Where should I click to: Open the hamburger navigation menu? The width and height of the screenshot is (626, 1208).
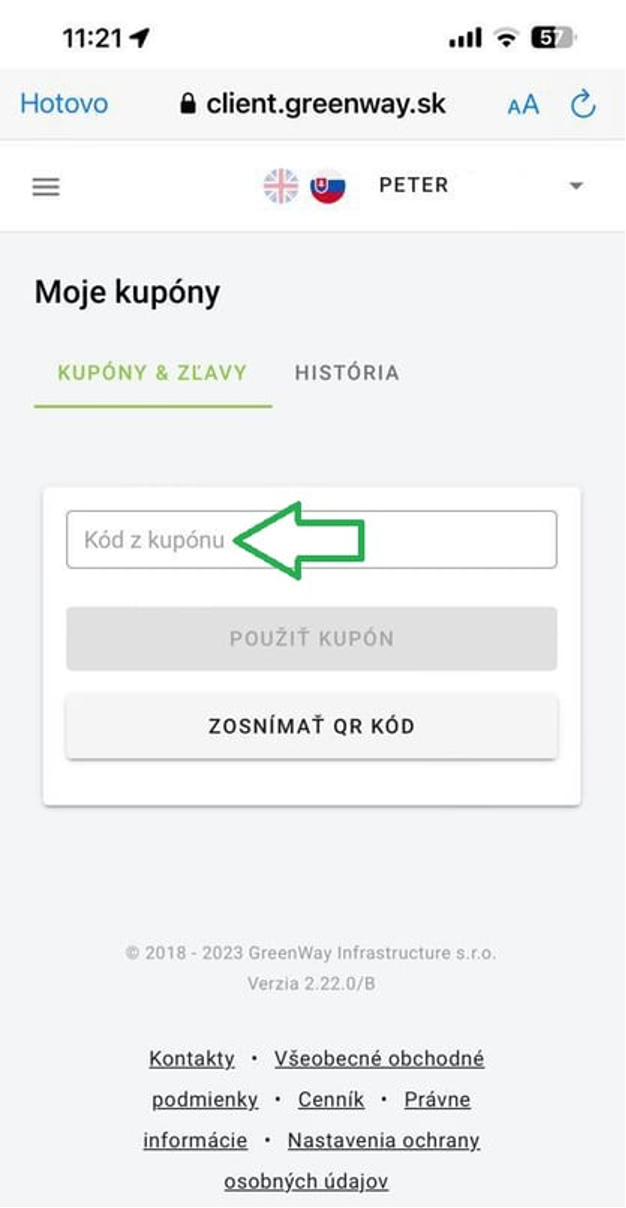46,187
